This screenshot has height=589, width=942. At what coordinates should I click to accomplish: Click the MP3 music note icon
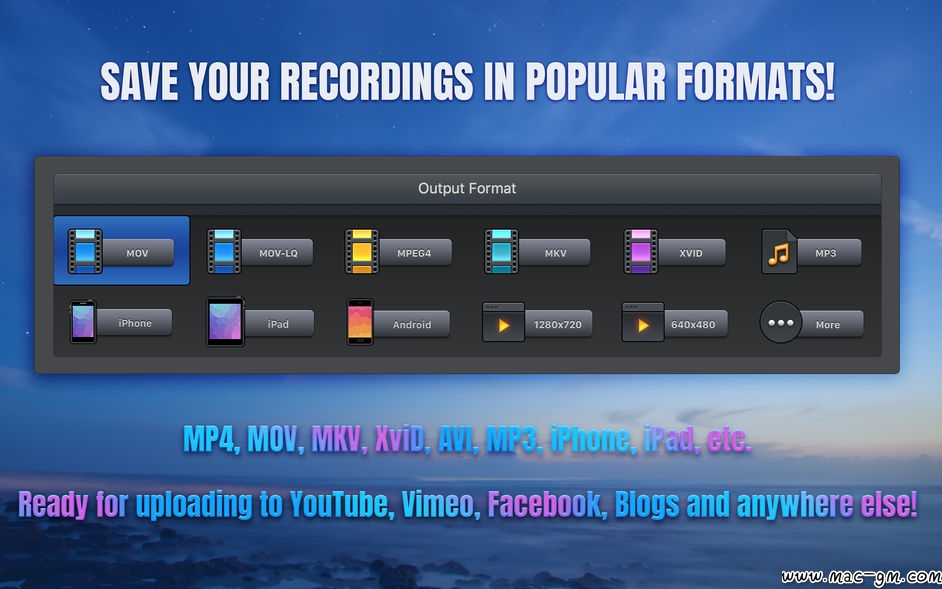[x=779, y=251]
